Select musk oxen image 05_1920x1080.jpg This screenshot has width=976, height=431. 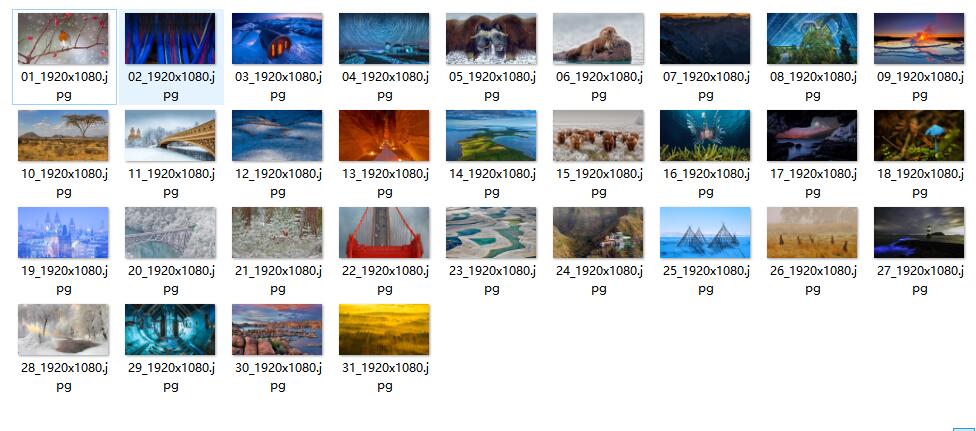(x=491, y=39)
